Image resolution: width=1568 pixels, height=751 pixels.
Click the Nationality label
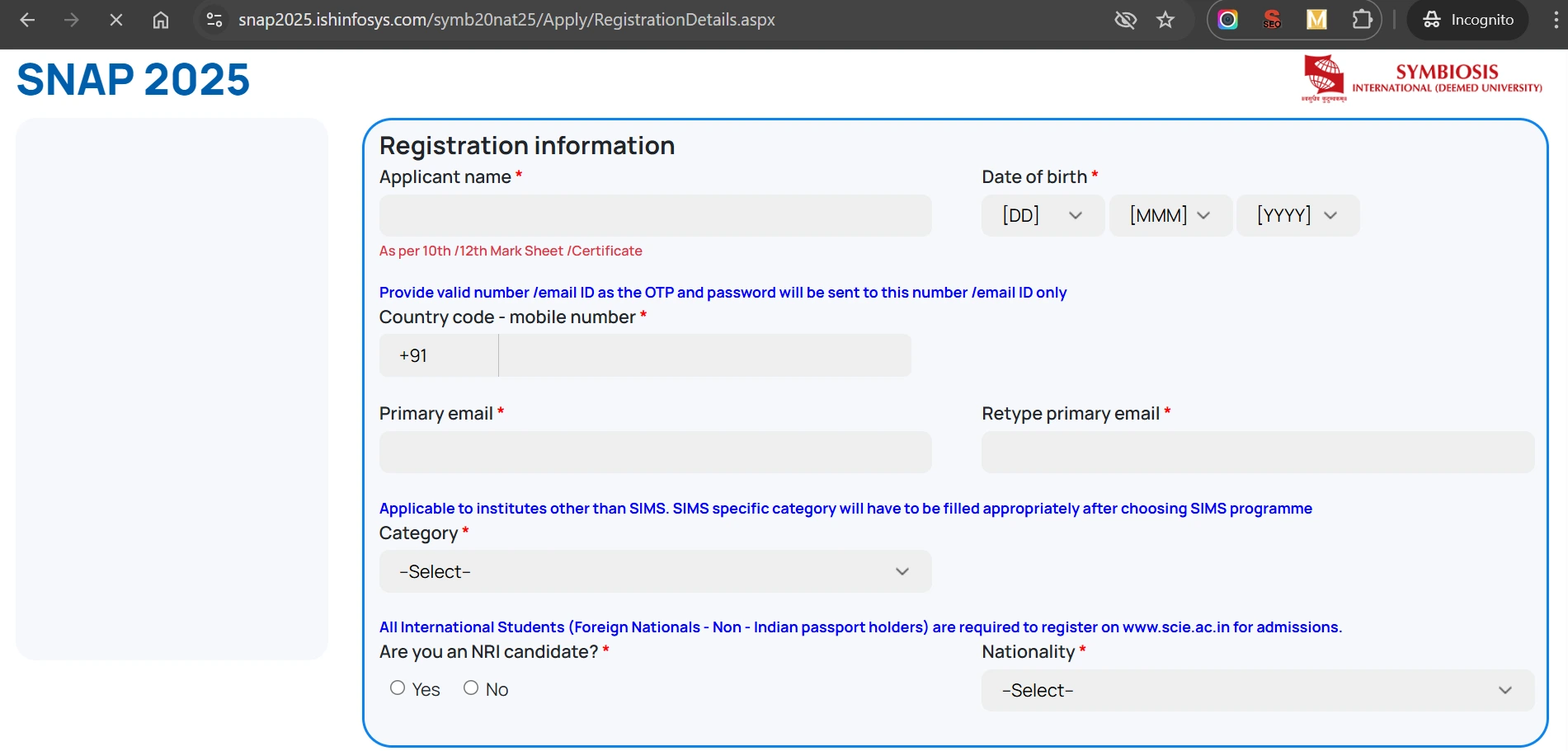1028,652
